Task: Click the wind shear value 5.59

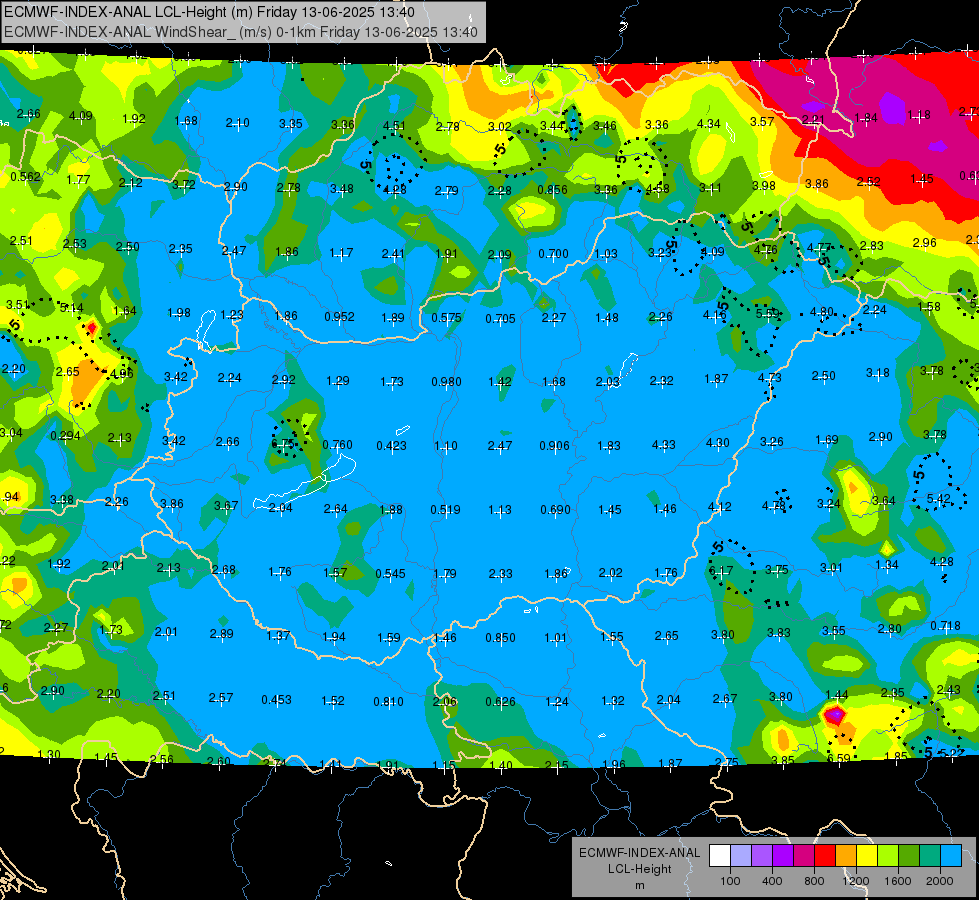Action: click(x=767, y=314)
